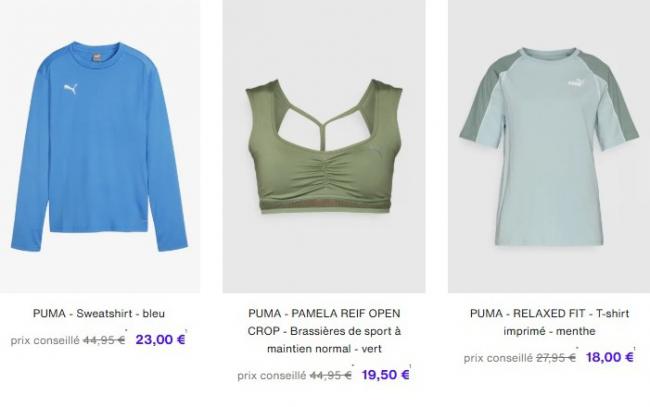Click the PUMA - Sweatshirt - bleu title
This screenshot has height=407, width=650.
[x=99, y=313]
